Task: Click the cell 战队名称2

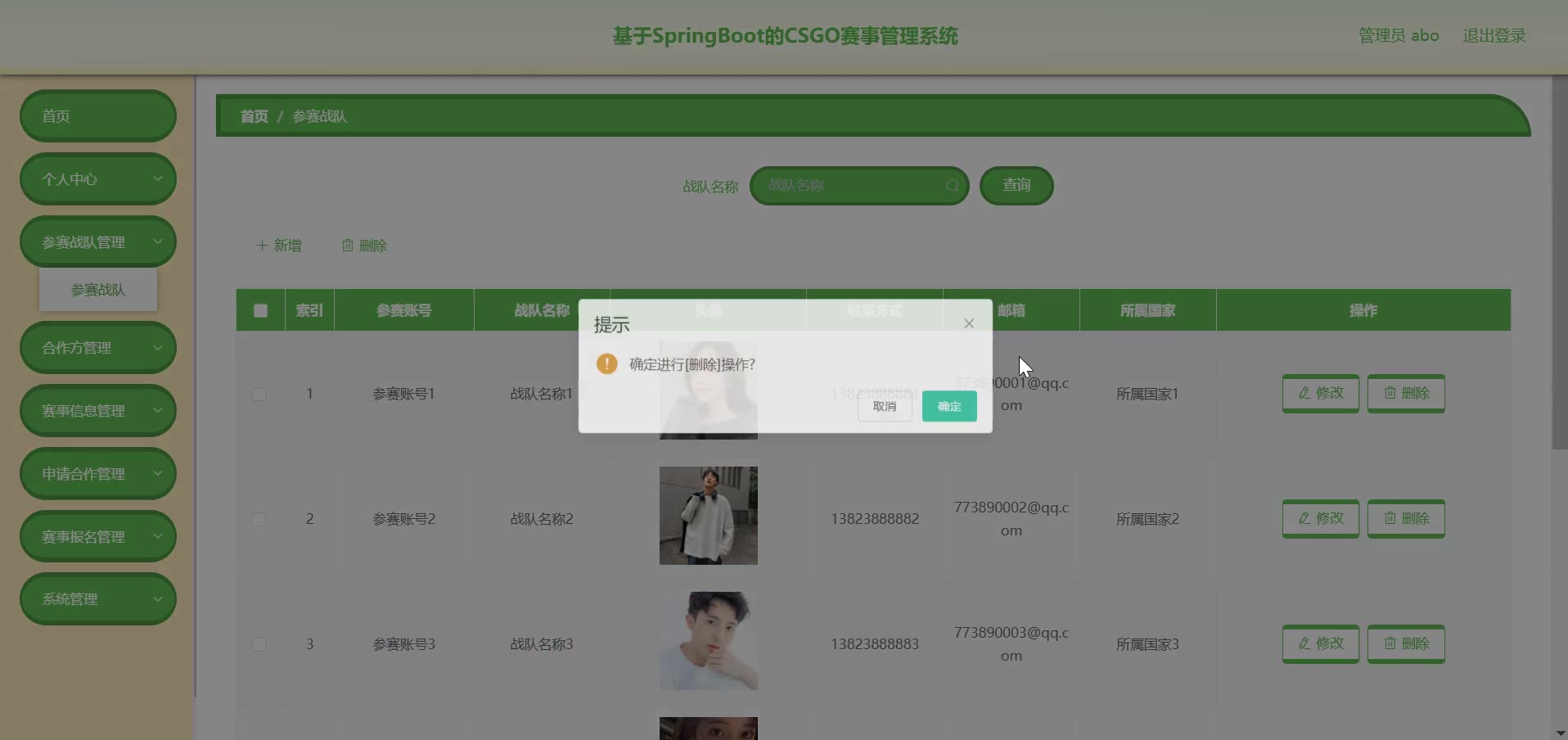Action: (542, 519)
